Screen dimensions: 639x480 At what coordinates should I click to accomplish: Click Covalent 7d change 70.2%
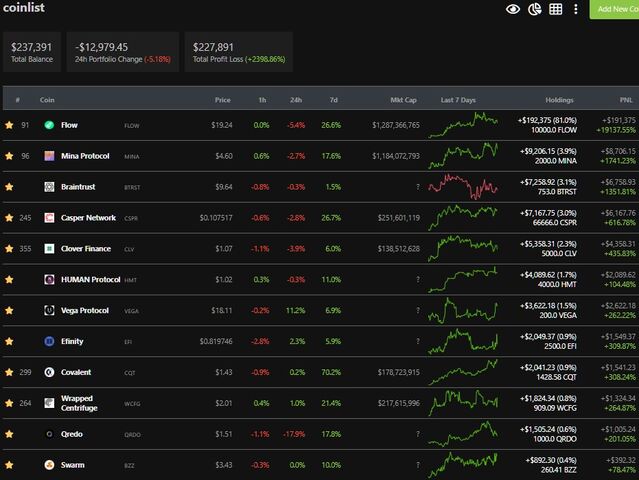[x=331, y=372]
